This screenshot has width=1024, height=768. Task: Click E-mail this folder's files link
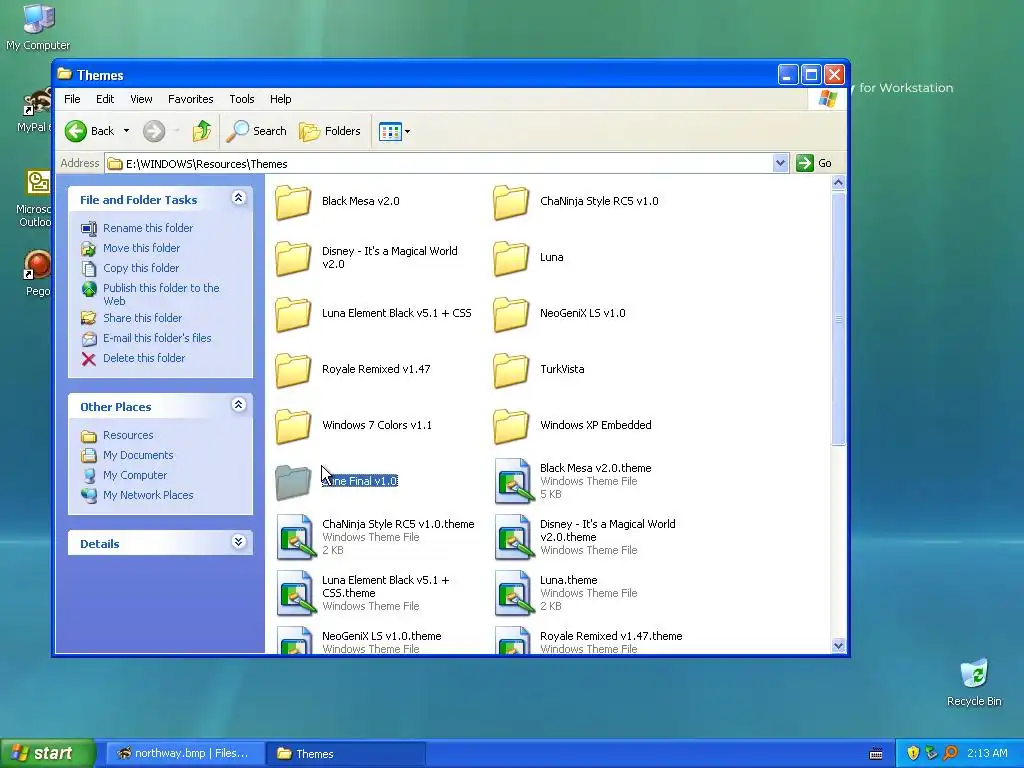[157, 338]
